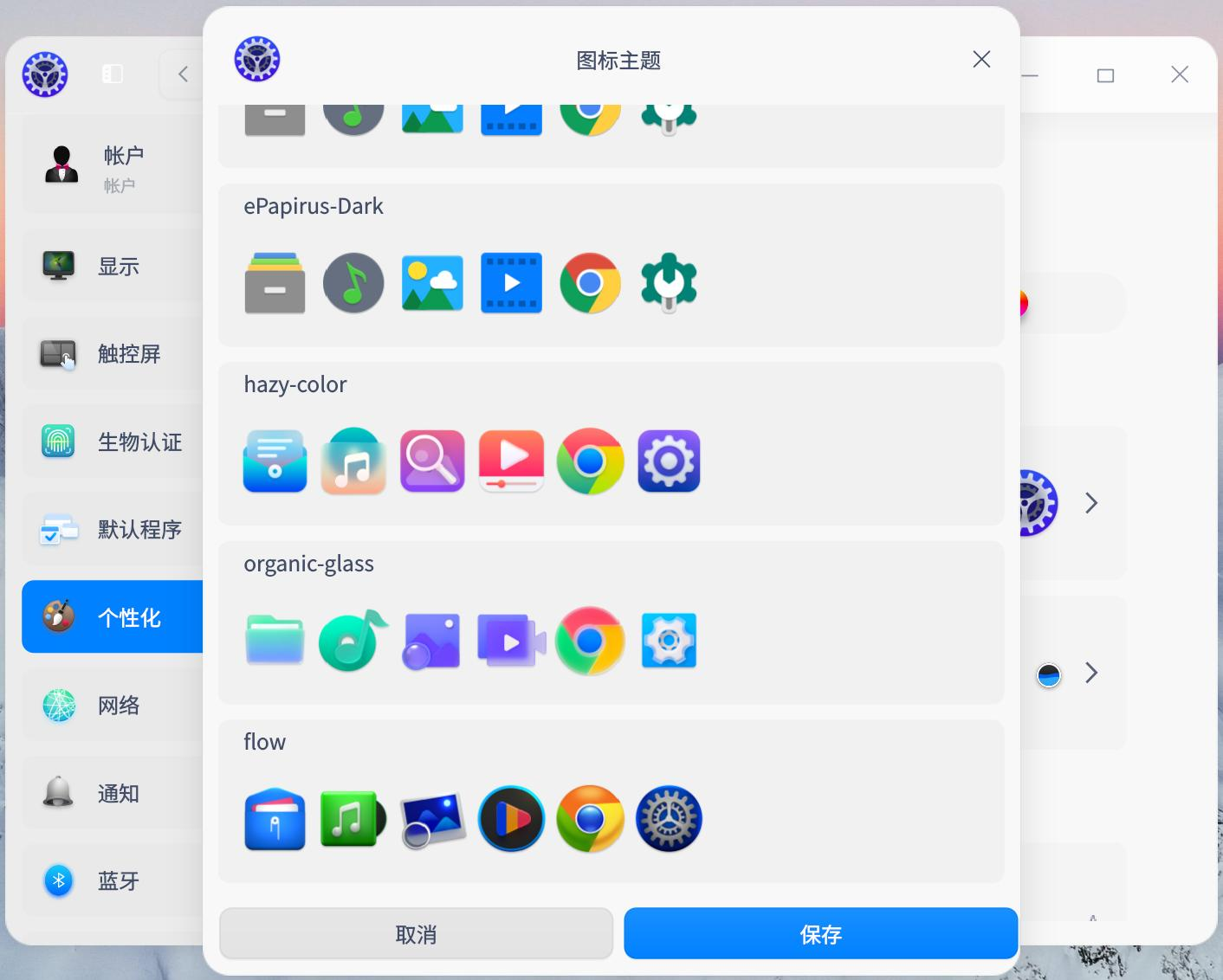Open 触控屏 in the settings sidebar
Viewport: 1223px width, 980px height.
[113, 354]
